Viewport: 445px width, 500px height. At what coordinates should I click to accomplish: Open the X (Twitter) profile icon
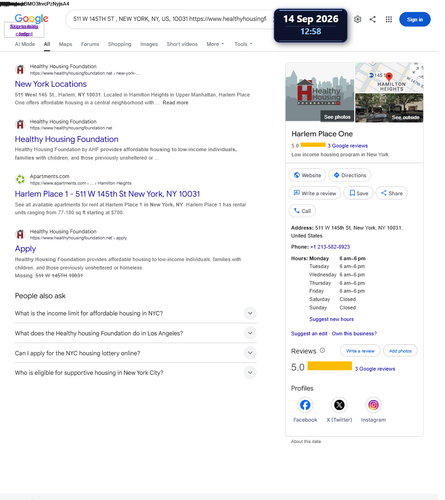click(339, 405)
